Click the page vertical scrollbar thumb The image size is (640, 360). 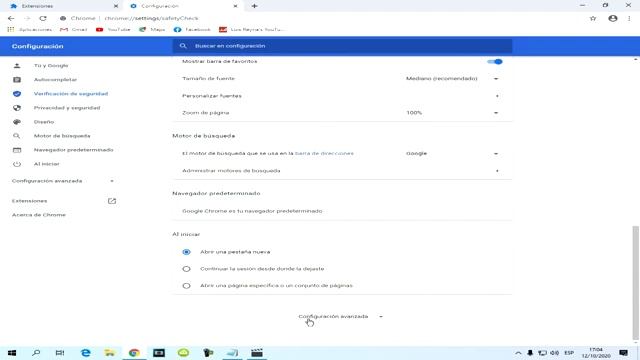tap(636, 282)
